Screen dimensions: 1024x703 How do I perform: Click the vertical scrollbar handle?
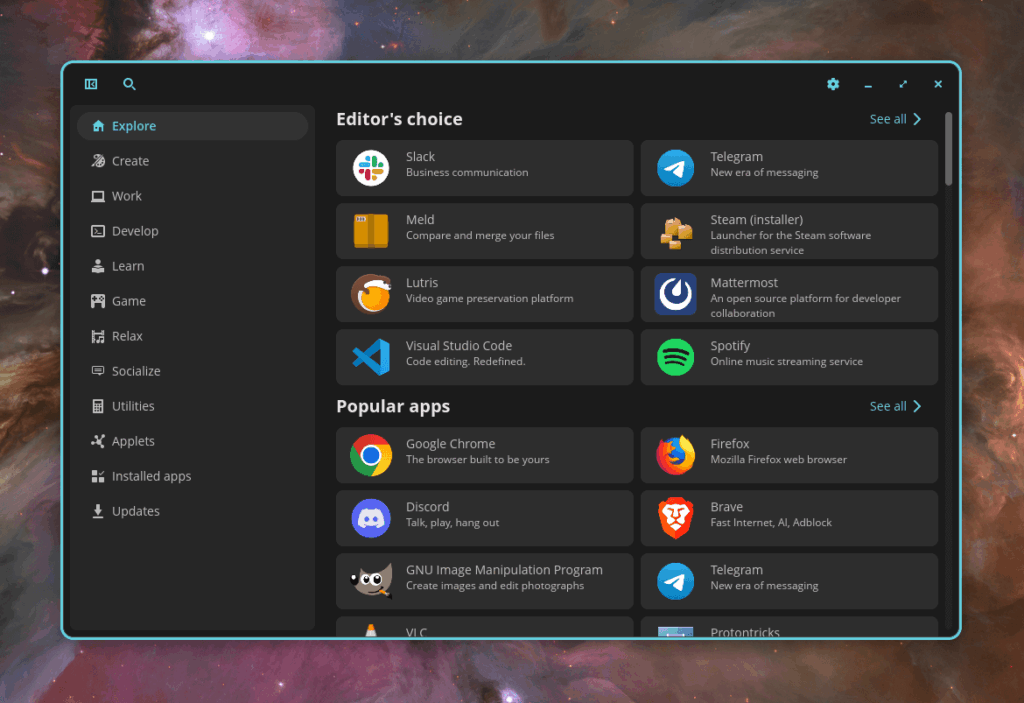tap(948, 149)
